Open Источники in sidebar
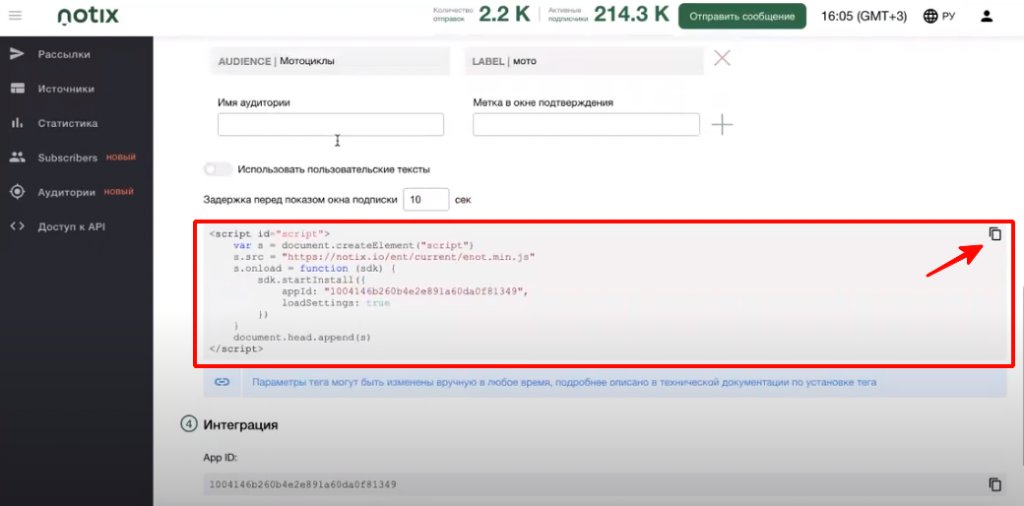The height and width of the screenshot is (506, 1024). [x=66, y=89]
